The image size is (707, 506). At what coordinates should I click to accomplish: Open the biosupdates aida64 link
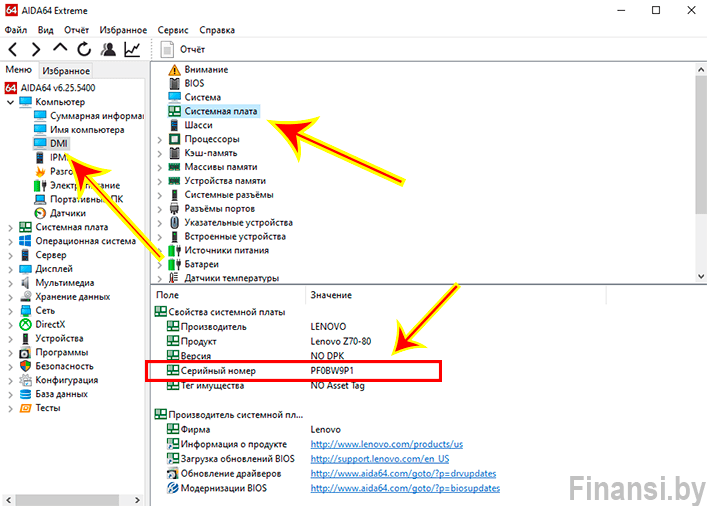pos(405,488)
